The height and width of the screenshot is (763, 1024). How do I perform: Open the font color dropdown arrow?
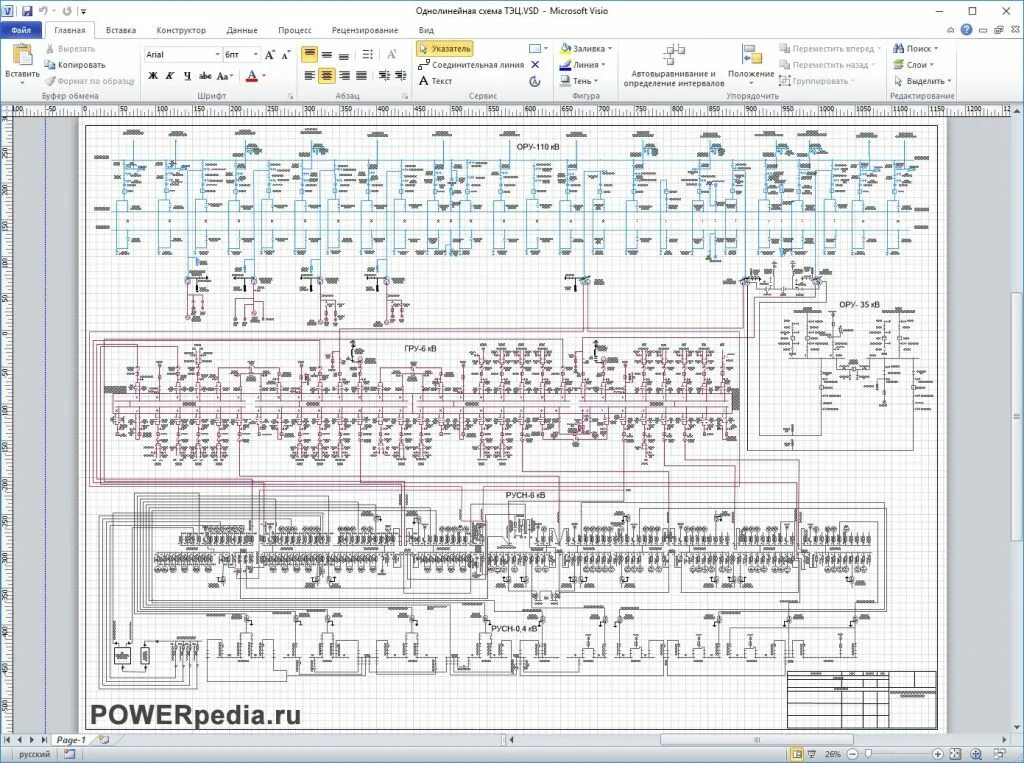coord(264,76)
